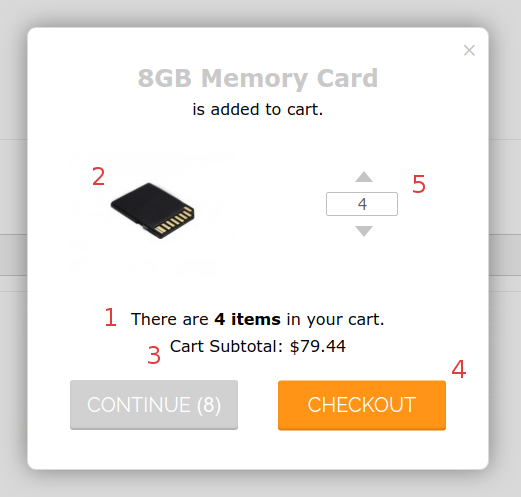Decrease quantity with the down arrow
This screenshot has width=521, height=497.
point(364,231)
